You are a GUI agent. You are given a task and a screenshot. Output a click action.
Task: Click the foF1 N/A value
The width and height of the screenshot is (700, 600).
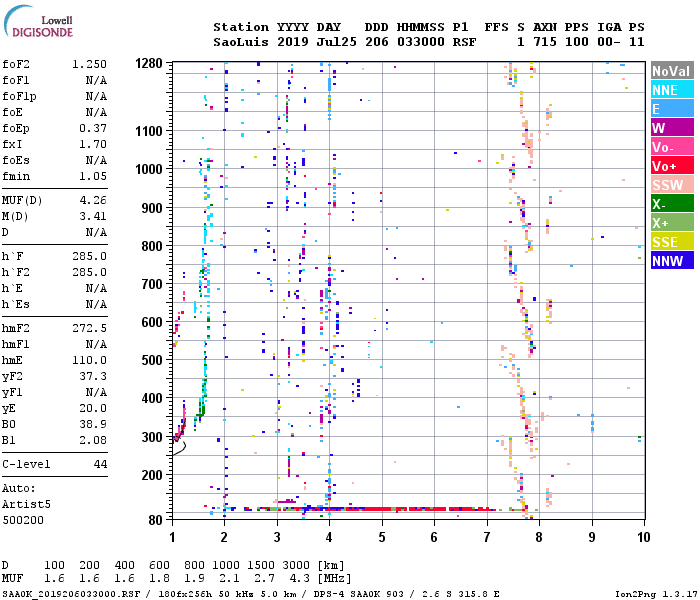(x=96, y=80)
